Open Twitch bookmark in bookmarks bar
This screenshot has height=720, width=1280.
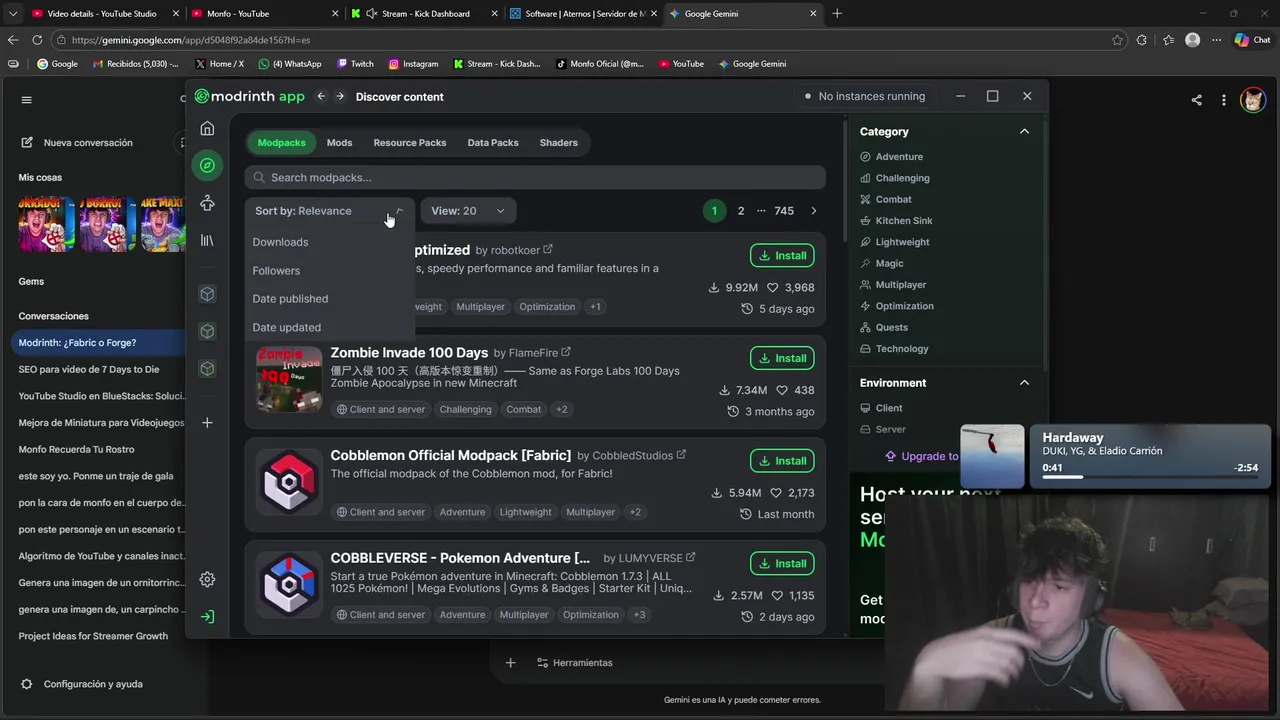coord(355,64)
